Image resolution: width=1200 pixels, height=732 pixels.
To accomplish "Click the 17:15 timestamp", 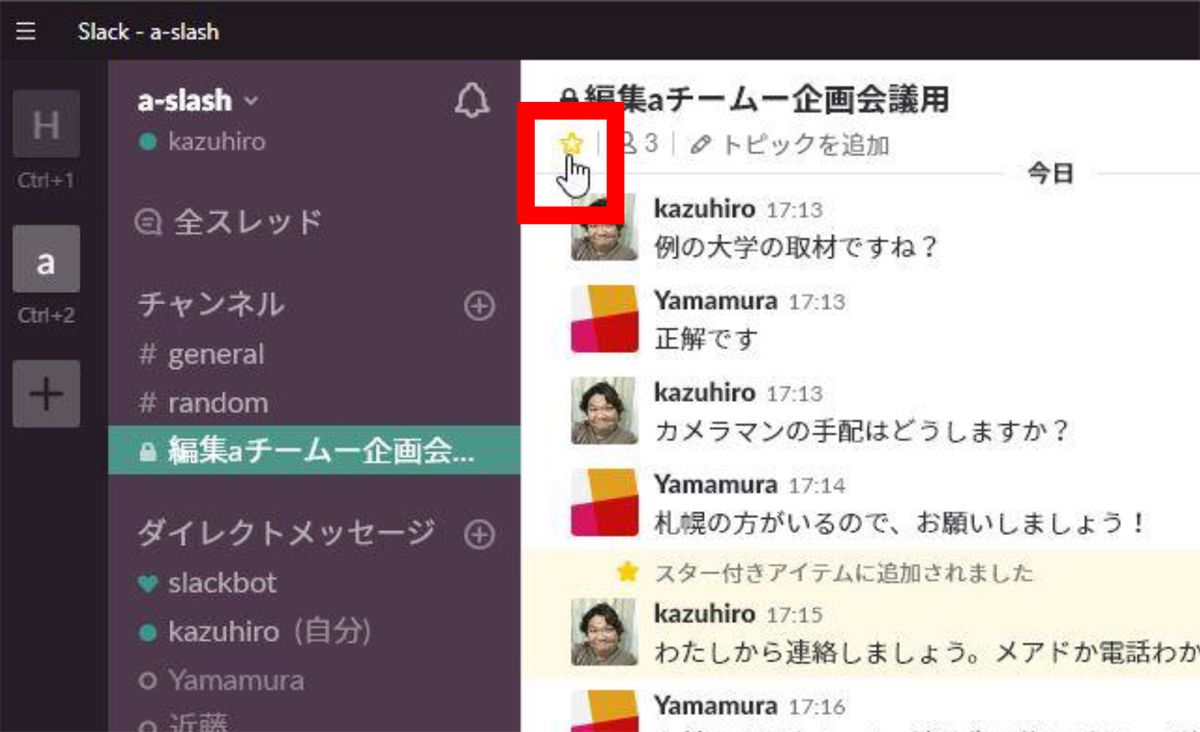I will pos(793,615).
